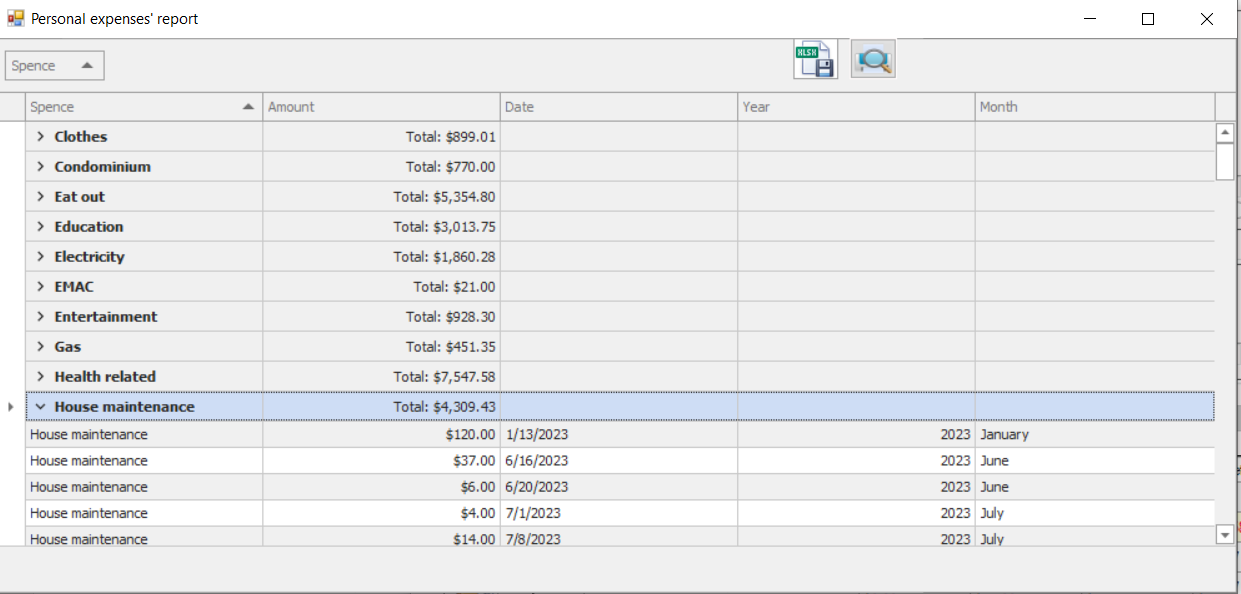Expand the Gas group

point(40,347)
